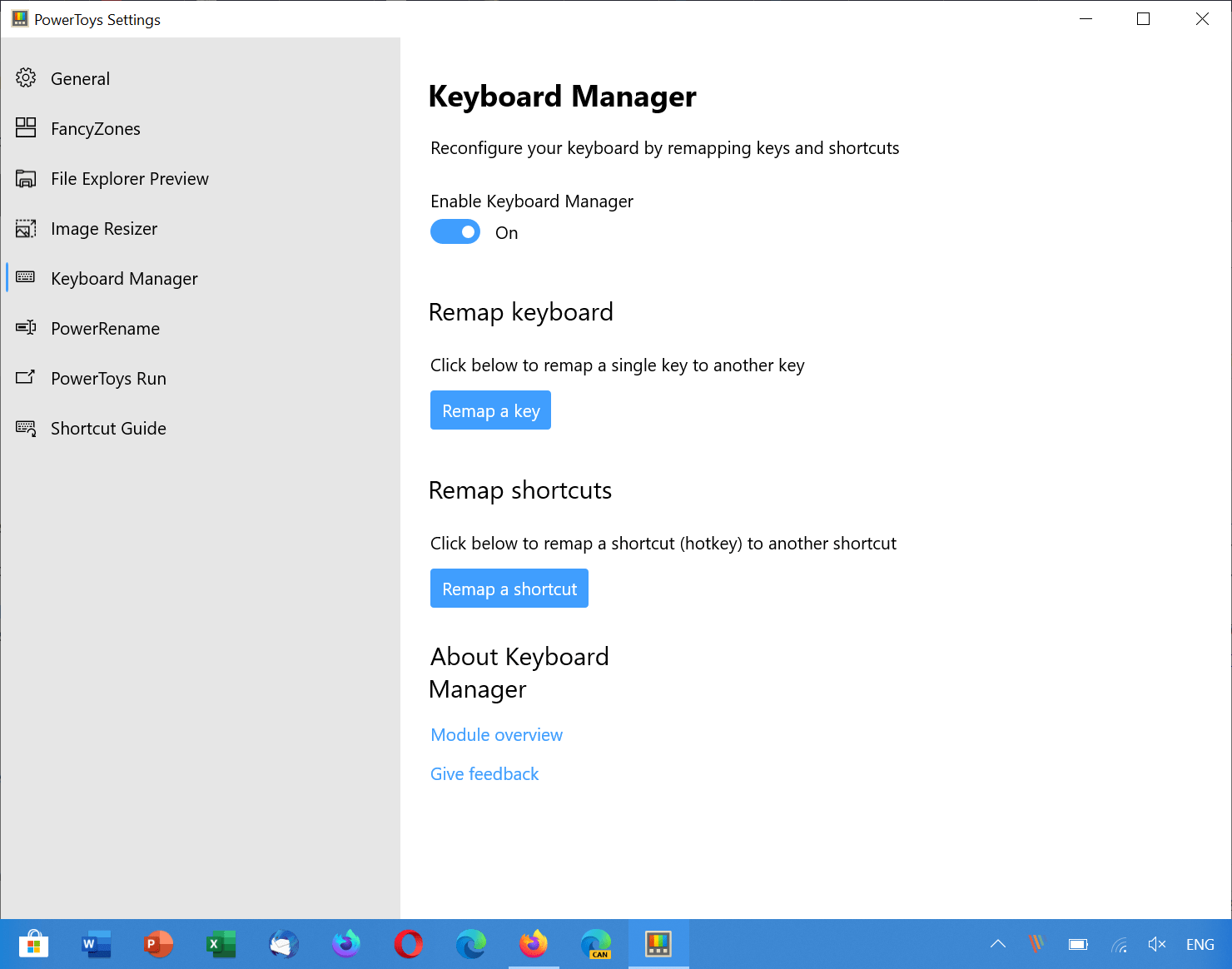
Task: Open the General settings page
Action: point(80,78)
